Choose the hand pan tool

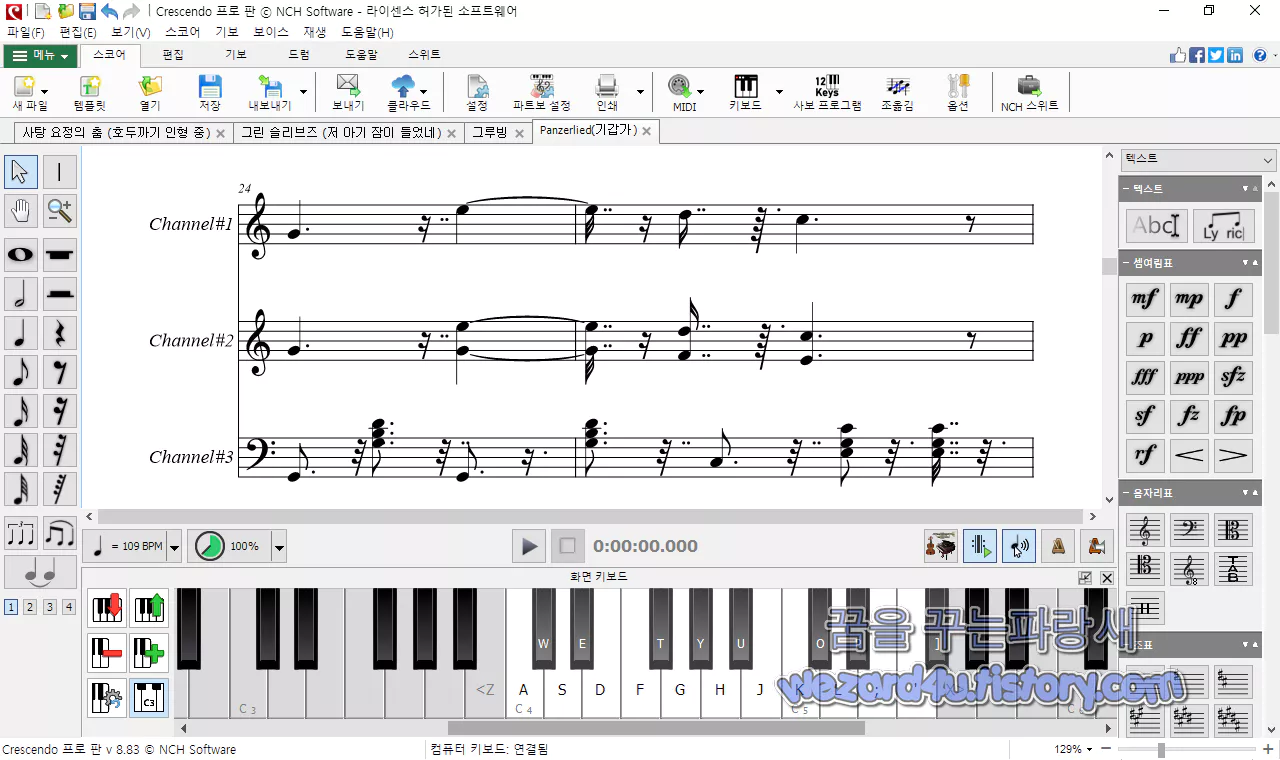coord(21,210)
